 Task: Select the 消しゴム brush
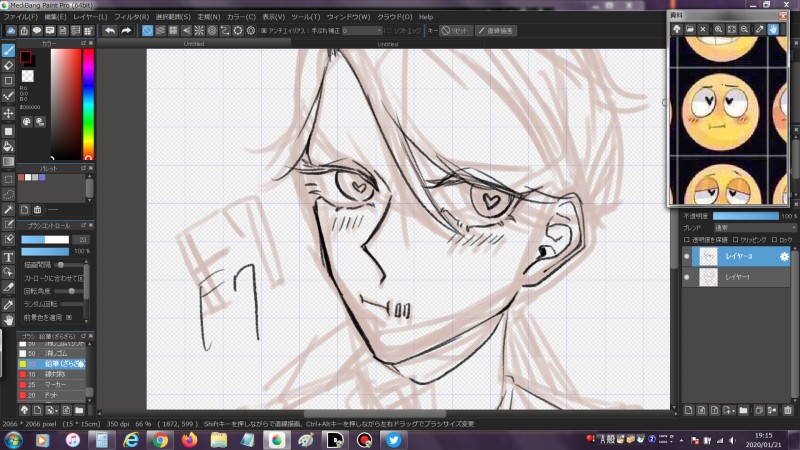pyautogui.click(x=52, y=353)
